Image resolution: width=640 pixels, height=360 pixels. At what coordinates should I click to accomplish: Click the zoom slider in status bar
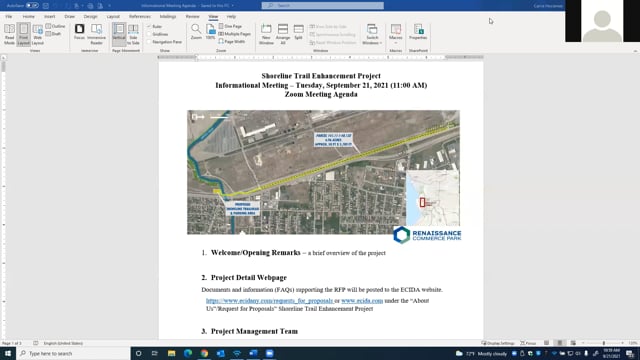click(603, 343)
